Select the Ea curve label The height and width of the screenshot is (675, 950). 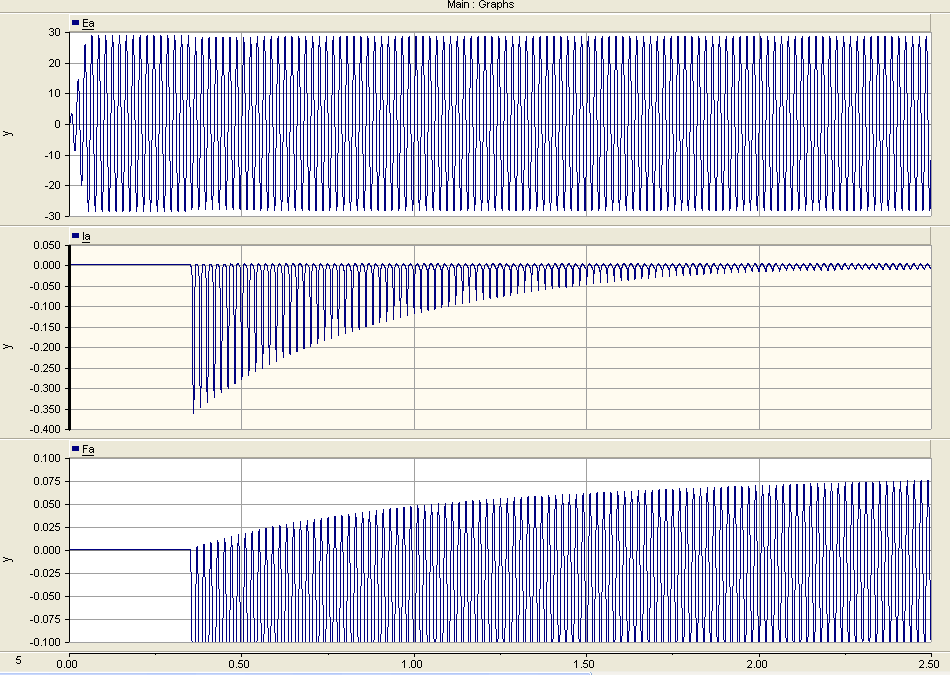[88, 24]
